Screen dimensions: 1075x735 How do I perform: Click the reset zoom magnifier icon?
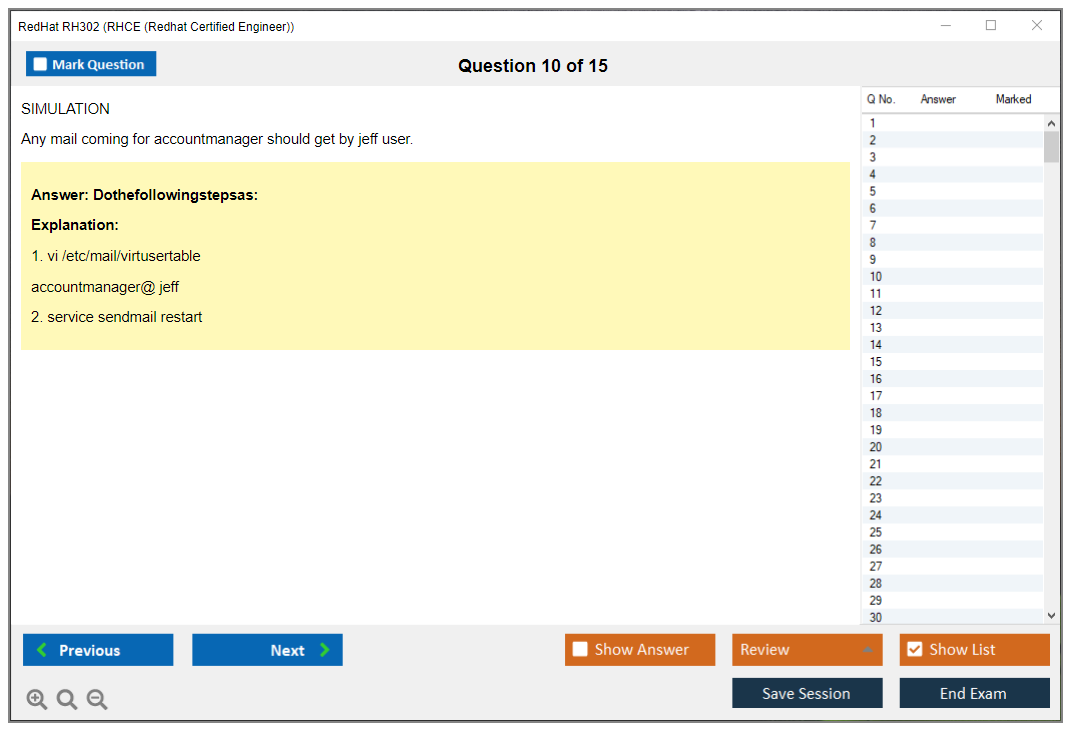(x=67, y=700)
